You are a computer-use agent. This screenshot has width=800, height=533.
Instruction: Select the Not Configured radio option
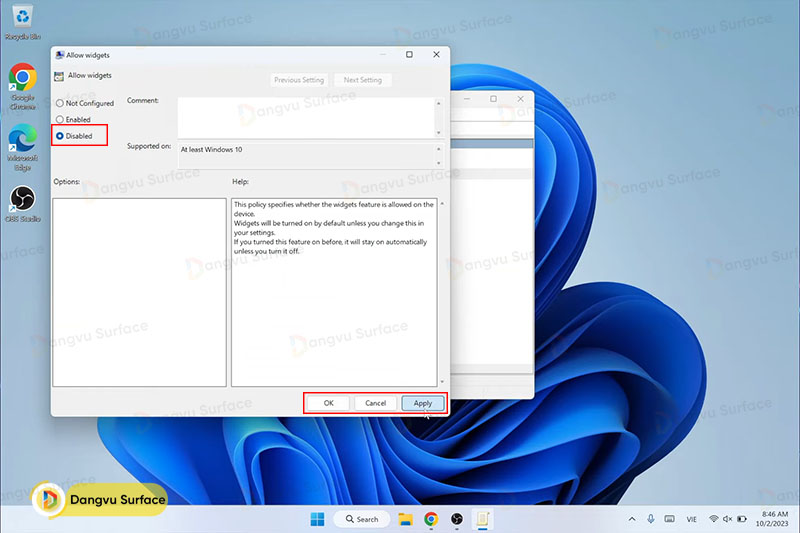85,103
